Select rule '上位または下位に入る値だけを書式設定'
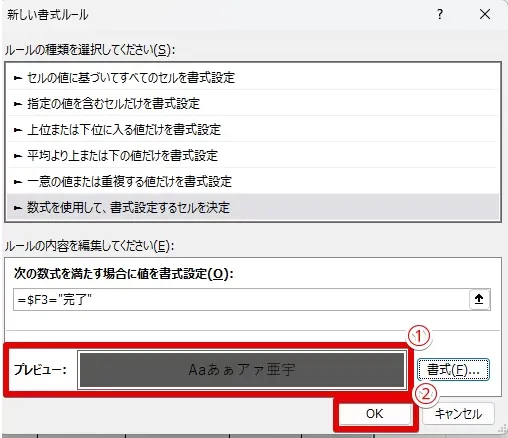This screenshot has height=438, width=508. [253, 130]
